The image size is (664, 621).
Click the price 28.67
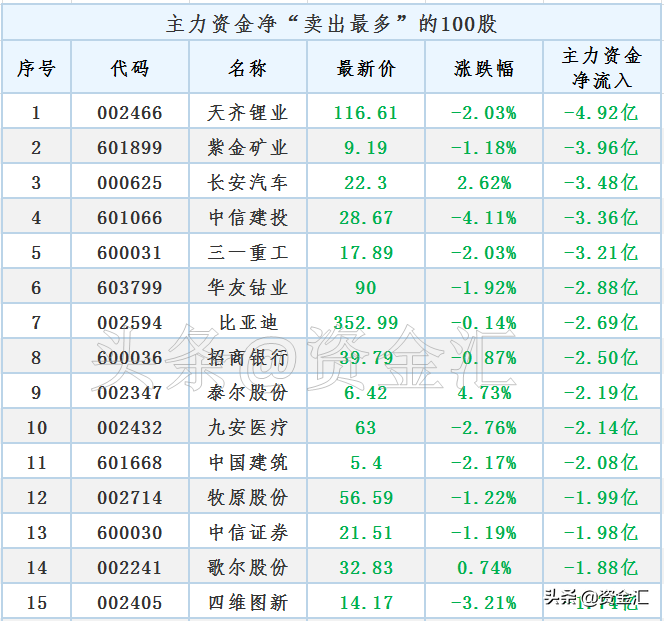[366, 218]
